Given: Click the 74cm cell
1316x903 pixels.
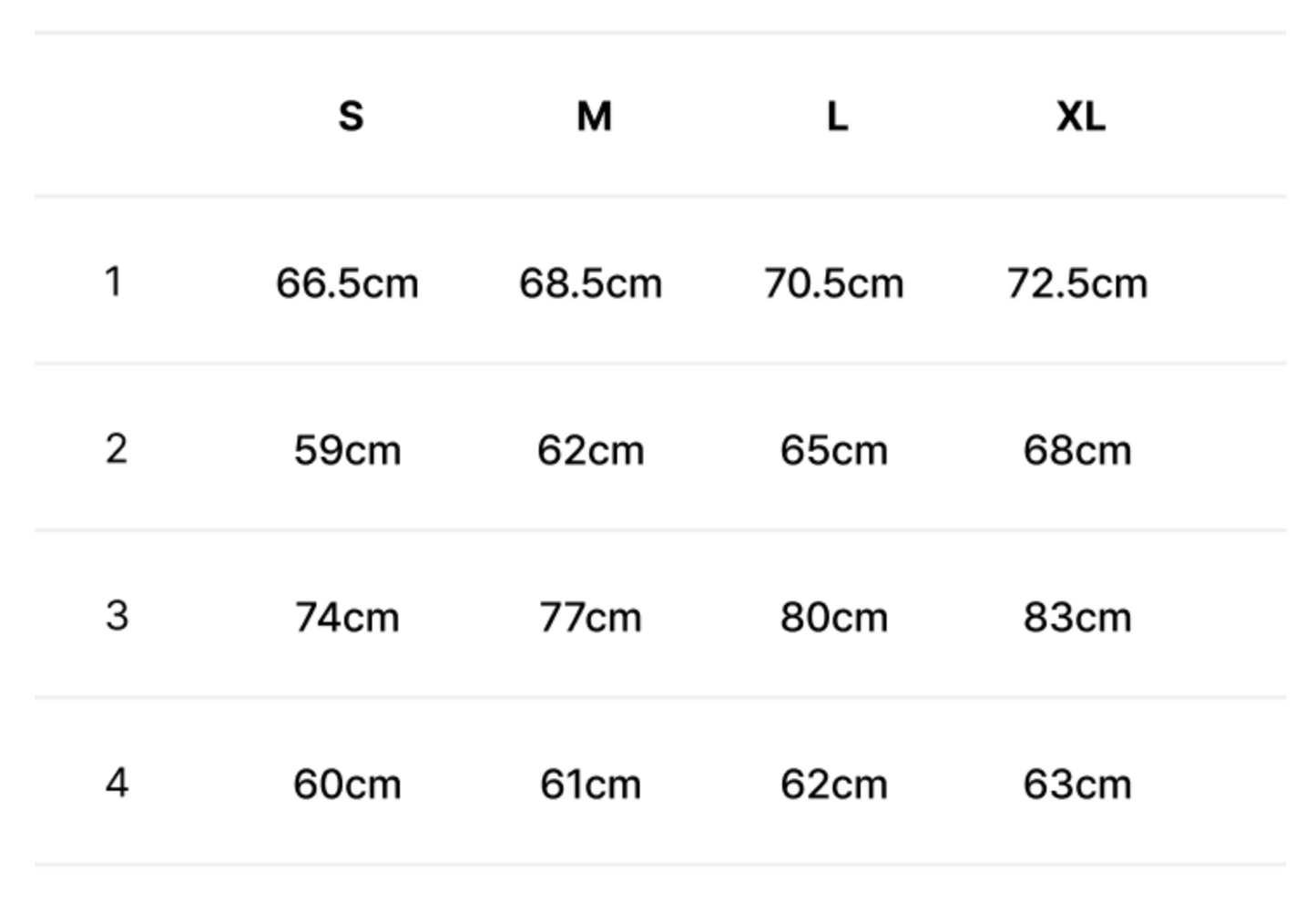Looking at the screenshot, I should pyautogui.click(x=347, y=618).
